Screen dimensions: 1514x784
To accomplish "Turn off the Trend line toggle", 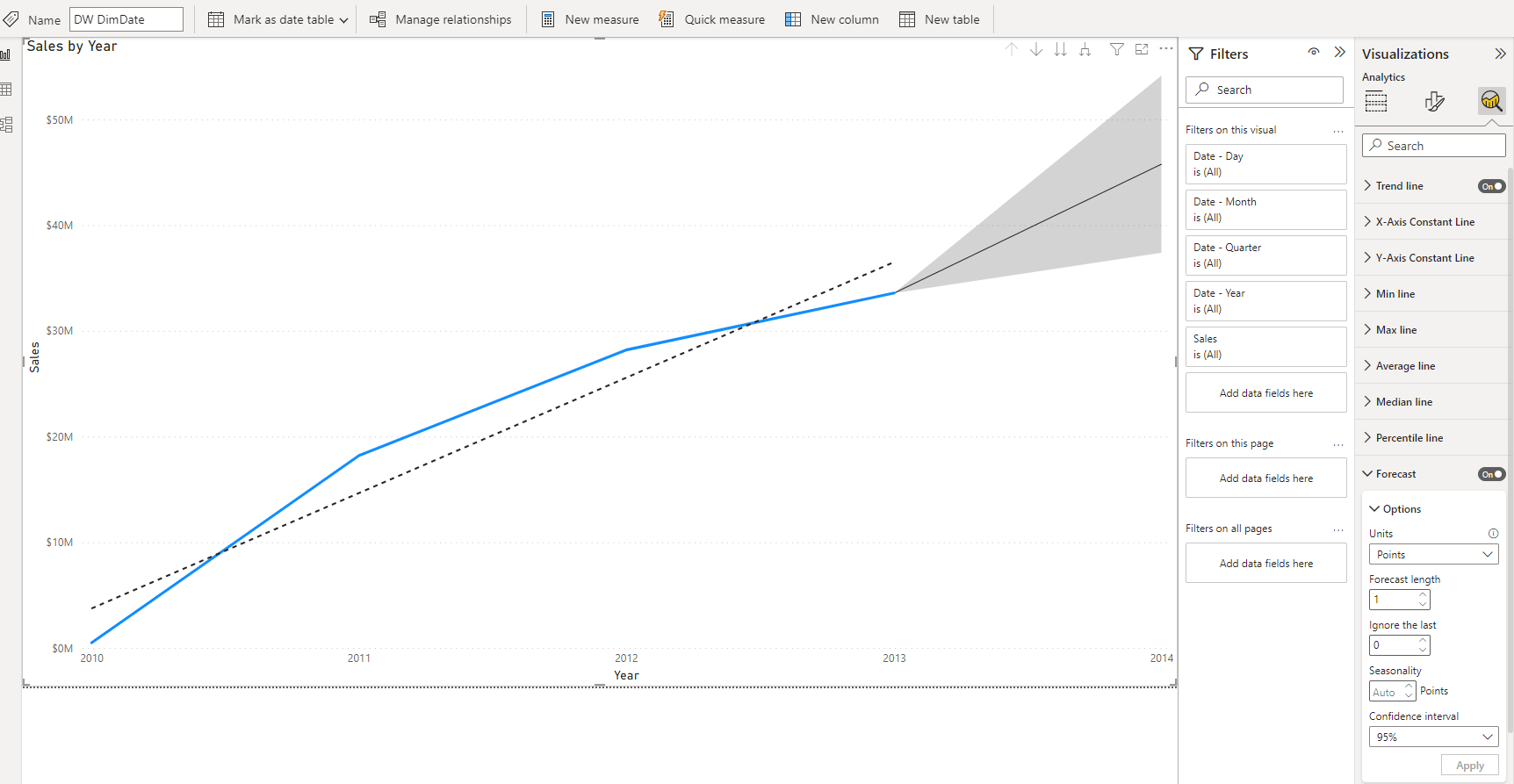I will tap(1492, 186).
